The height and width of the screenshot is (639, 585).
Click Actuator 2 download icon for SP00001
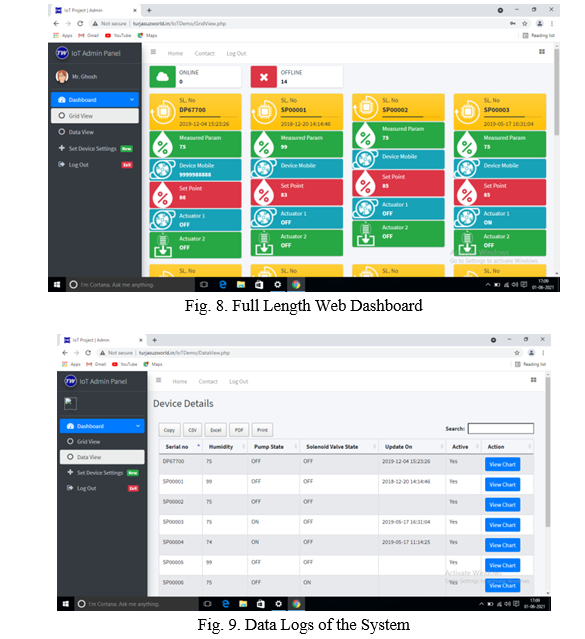point(264,243)
